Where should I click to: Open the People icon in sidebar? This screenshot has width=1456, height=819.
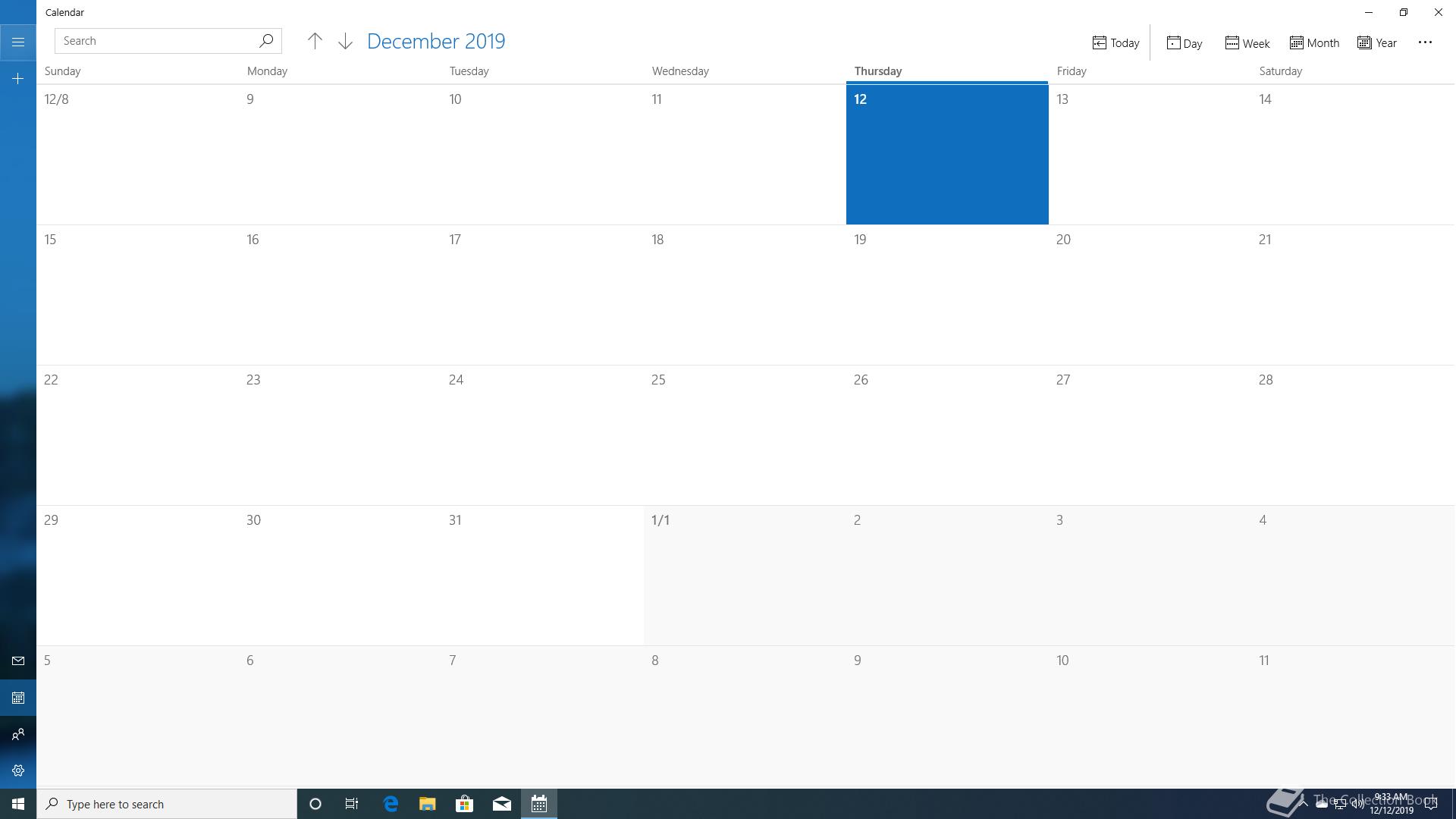[x=18, y=734]
